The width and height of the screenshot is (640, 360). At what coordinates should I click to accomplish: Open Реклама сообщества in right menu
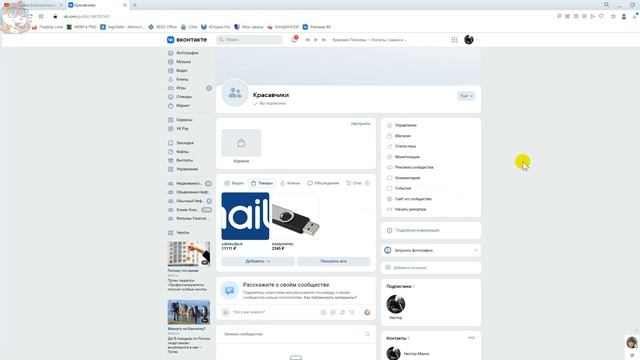point(410,167)
